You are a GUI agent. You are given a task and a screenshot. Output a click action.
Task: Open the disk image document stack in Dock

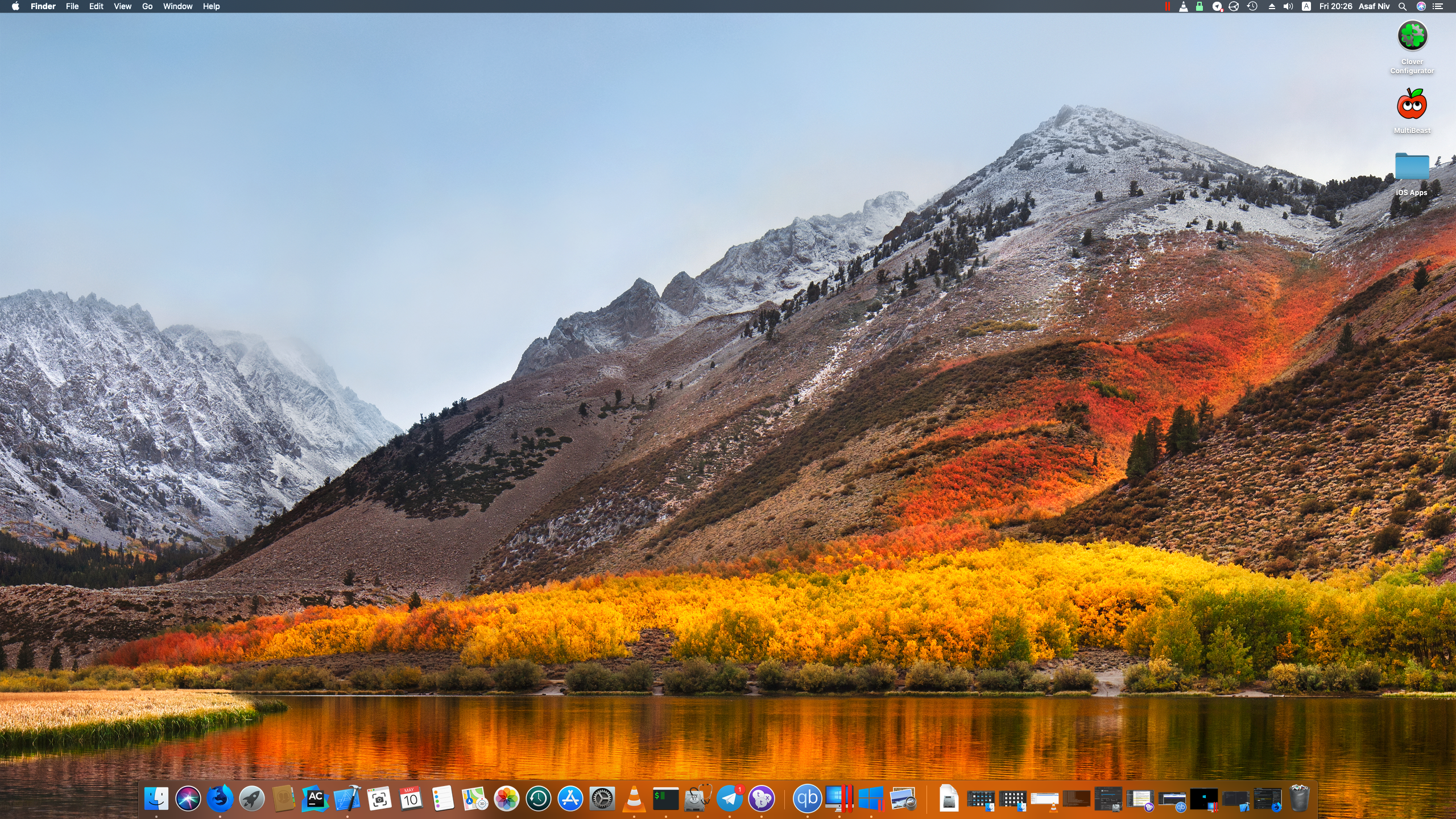[949, 799]
